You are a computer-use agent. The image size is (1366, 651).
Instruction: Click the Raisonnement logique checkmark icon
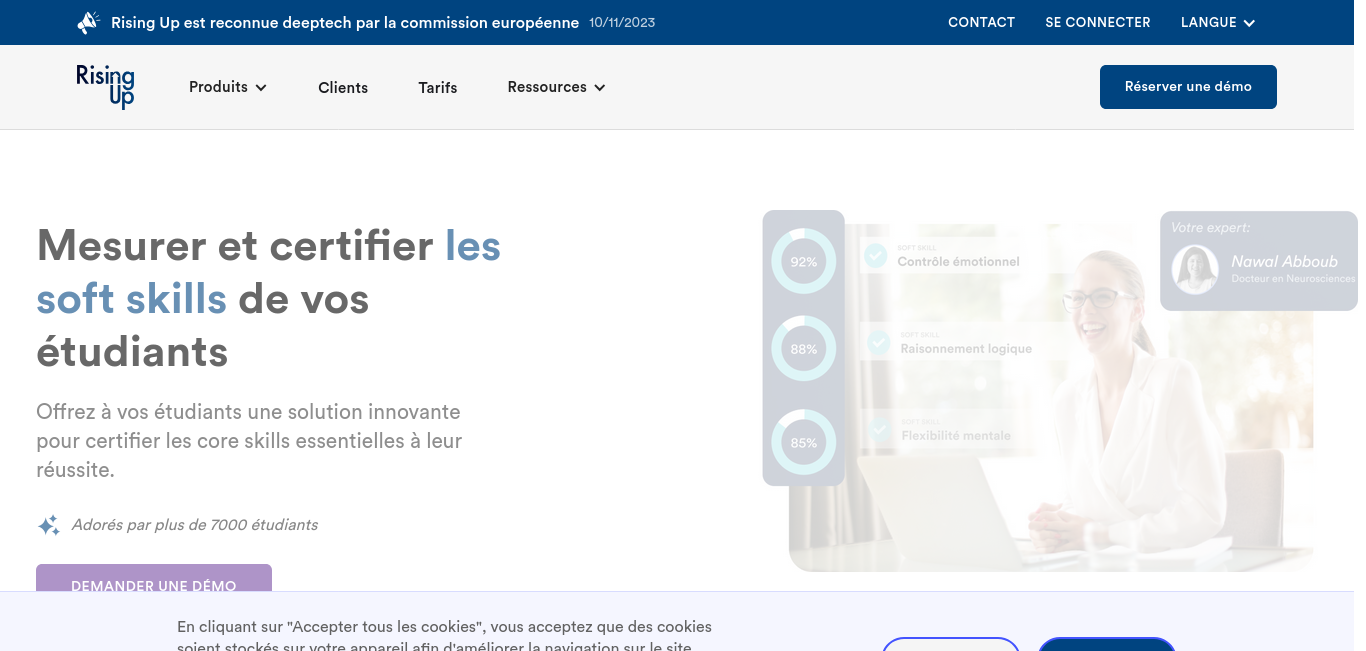[879, 343]
